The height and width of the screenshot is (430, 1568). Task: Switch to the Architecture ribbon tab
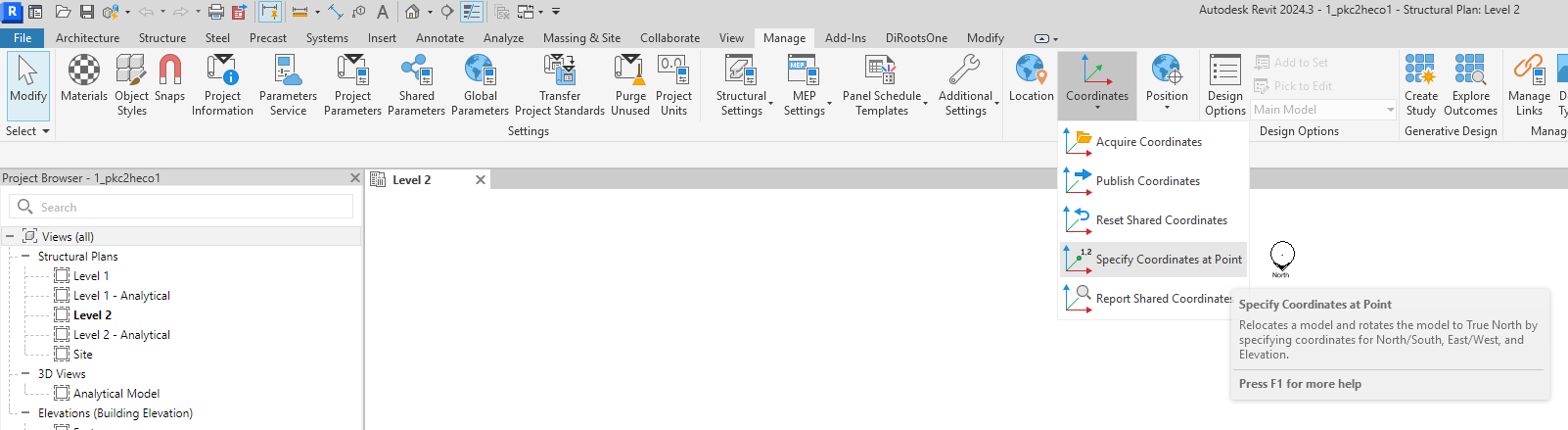click(87, 38)
